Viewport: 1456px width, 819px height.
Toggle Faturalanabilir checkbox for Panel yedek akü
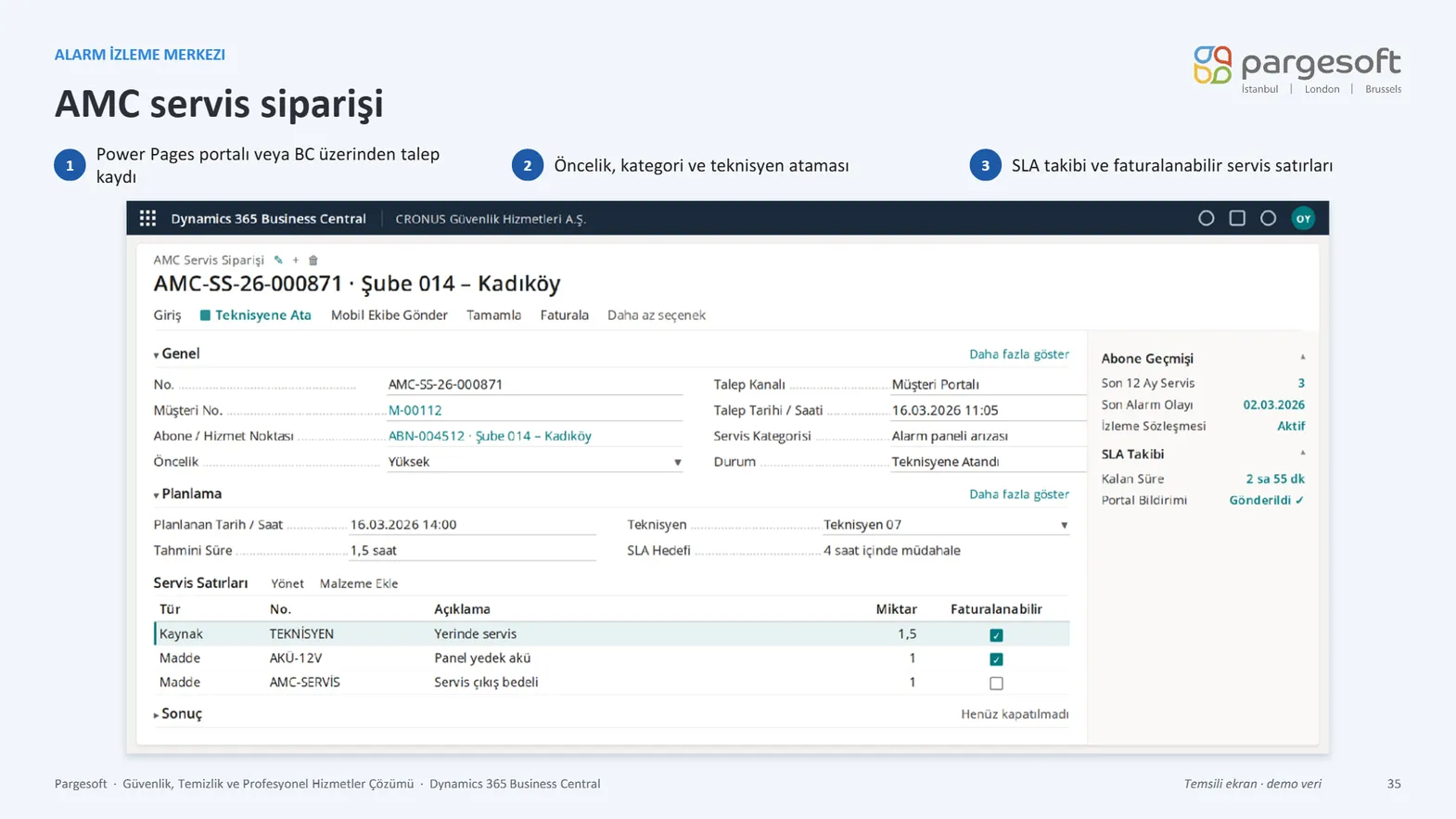996,659
